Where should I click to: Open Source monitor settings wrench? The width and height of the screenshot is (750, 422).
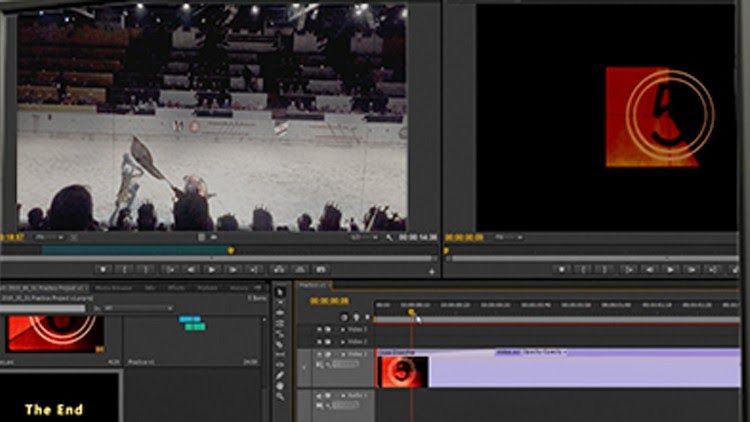coord(389,237)
